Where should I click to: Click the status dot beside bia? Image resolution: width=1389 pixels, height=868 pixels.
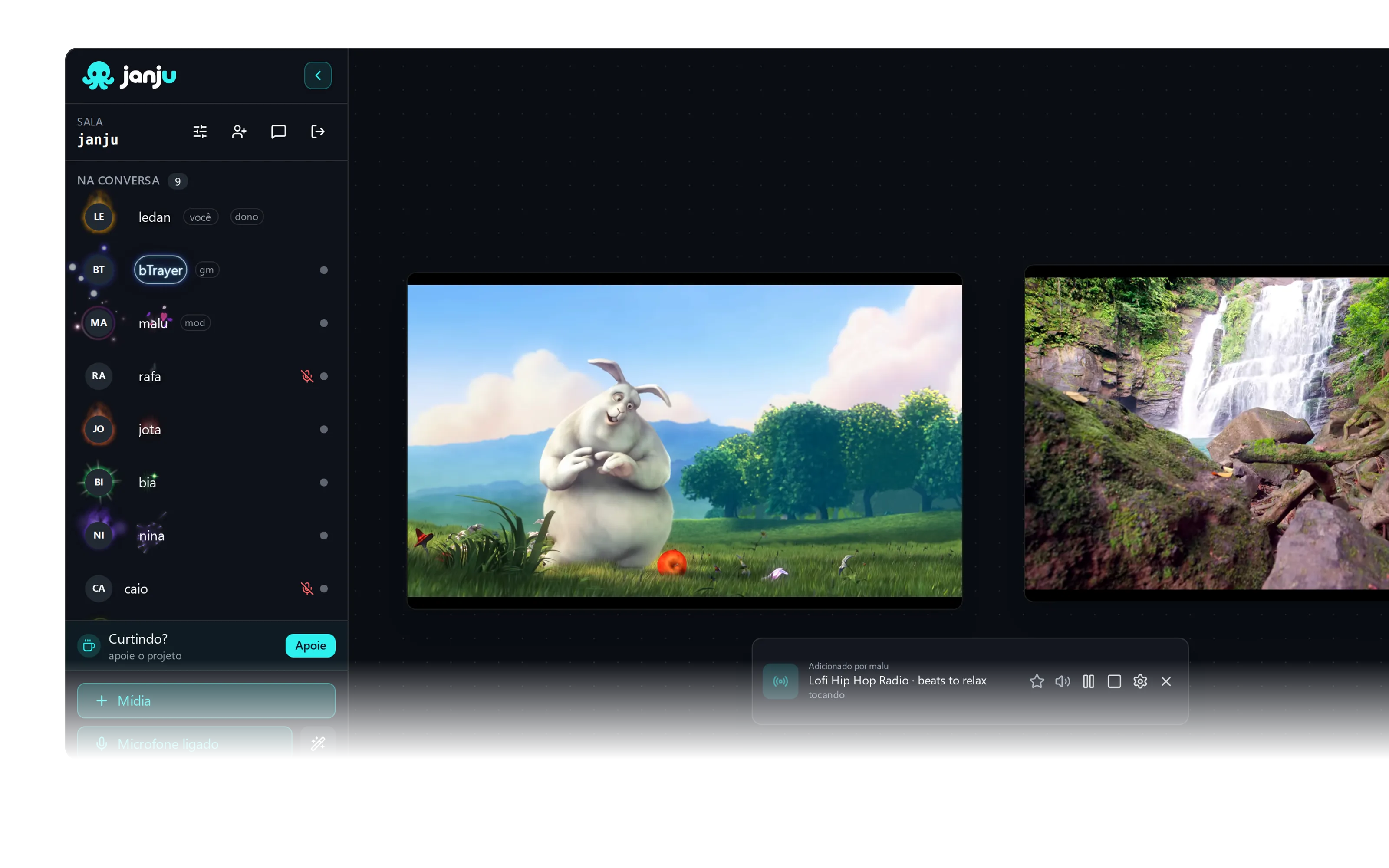click(x=324, y=482)
